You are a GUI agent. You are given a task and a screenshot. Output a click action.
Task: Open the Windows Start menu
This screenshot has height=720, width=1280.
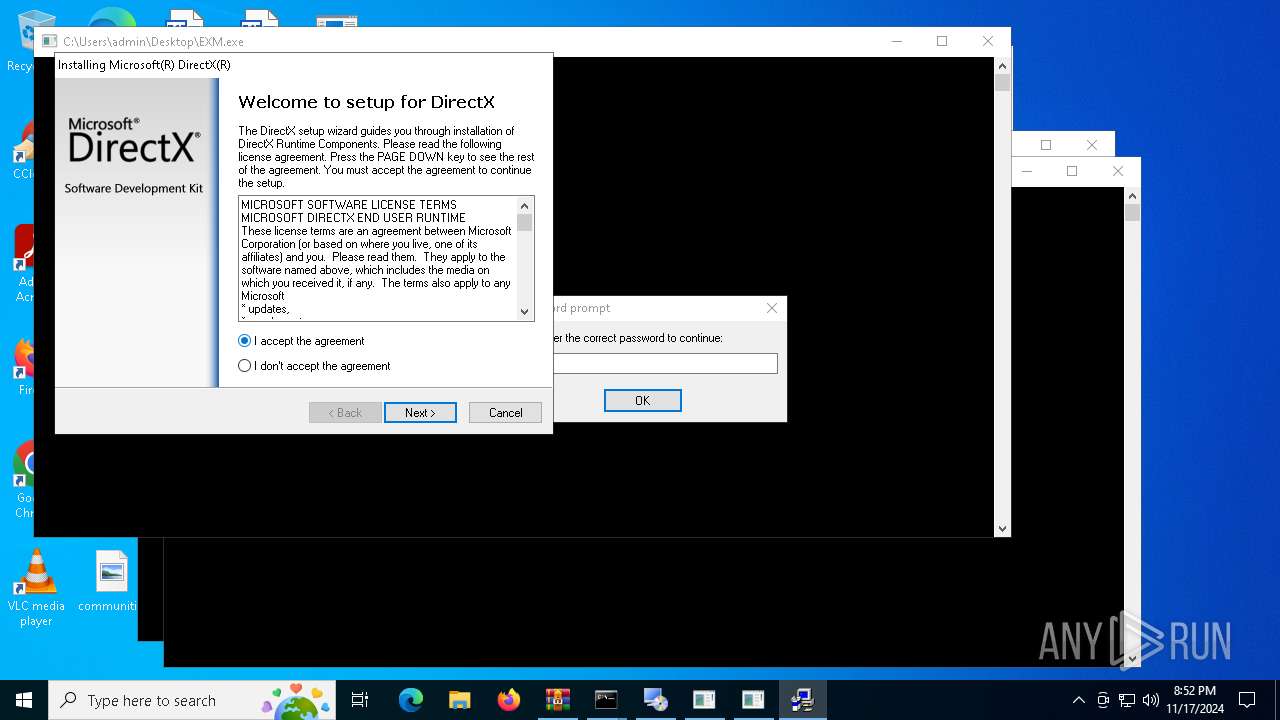(24, 700)
